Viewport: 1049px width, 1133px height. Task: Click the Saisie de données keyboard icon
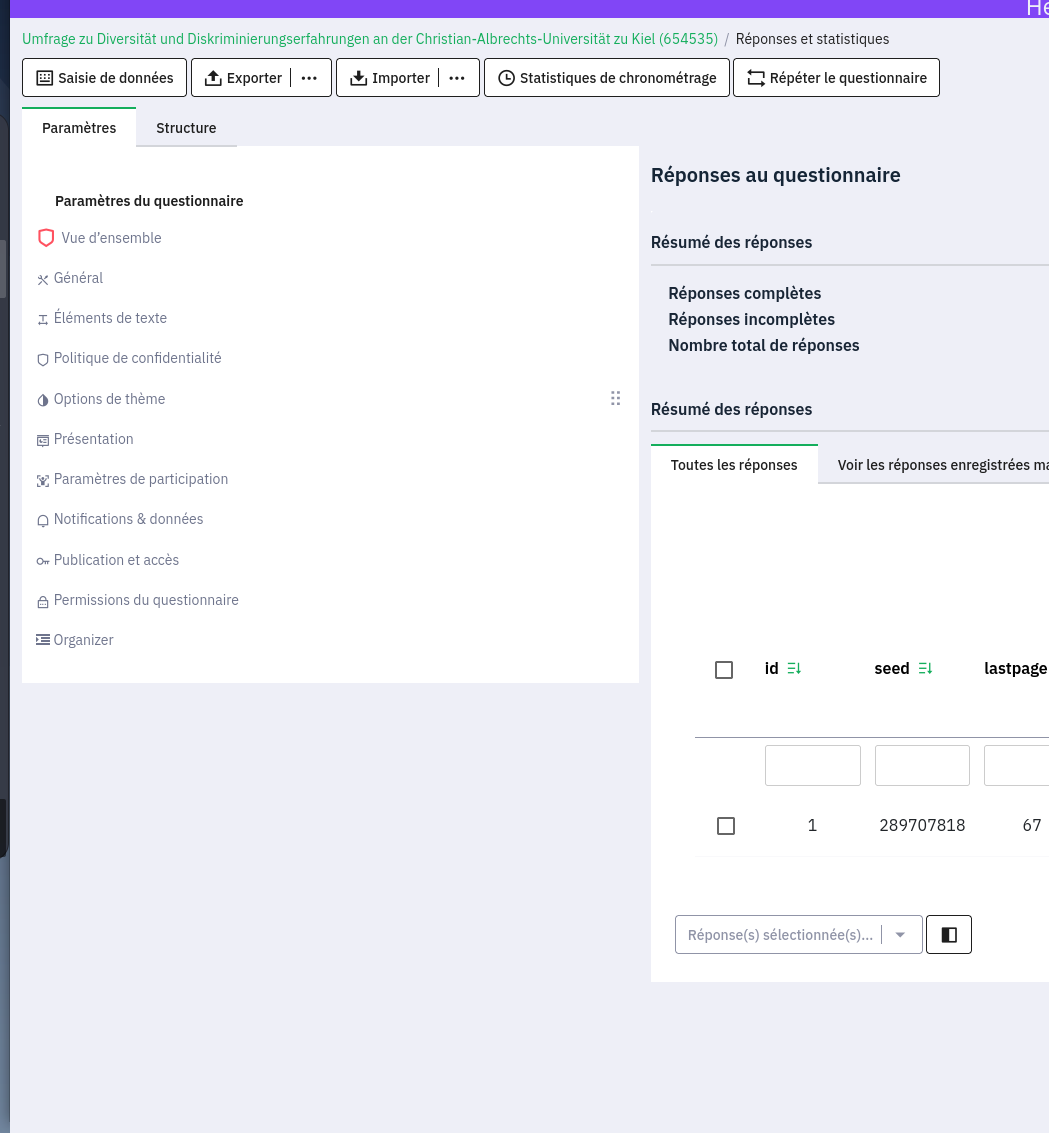click(x=45, y=78)
